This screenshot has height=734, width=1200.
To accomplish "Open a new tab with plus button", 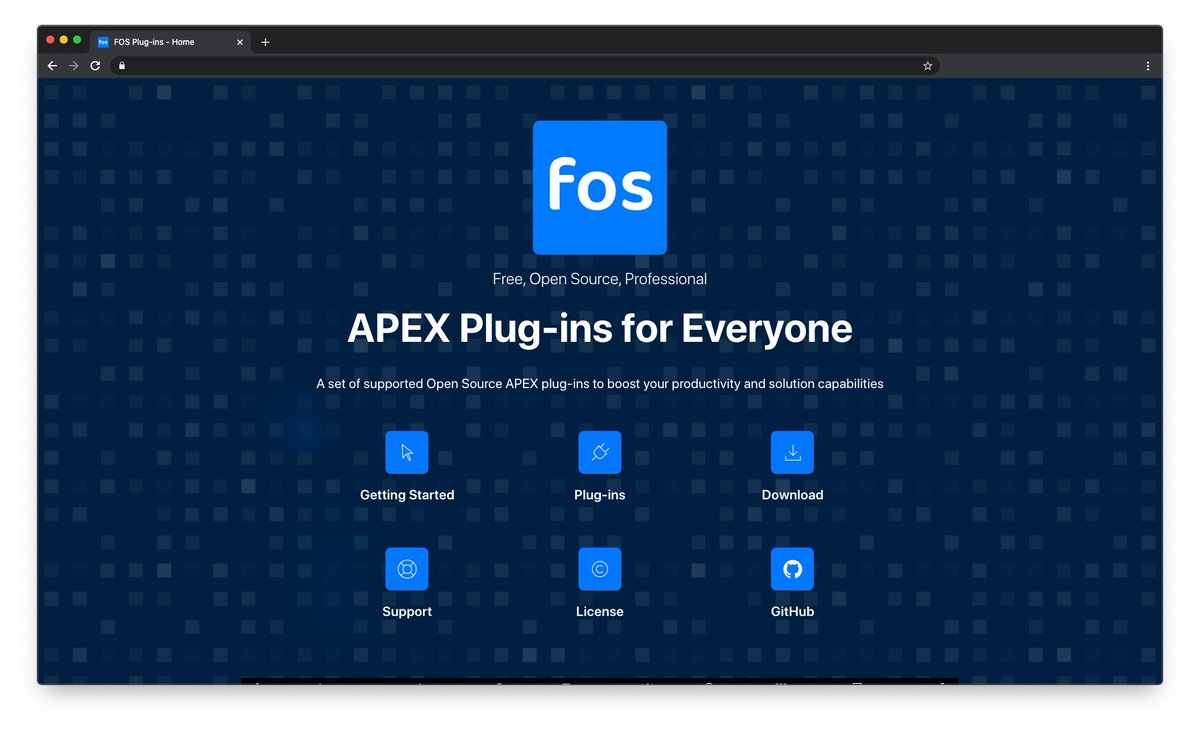I will [x=265, y=42].
